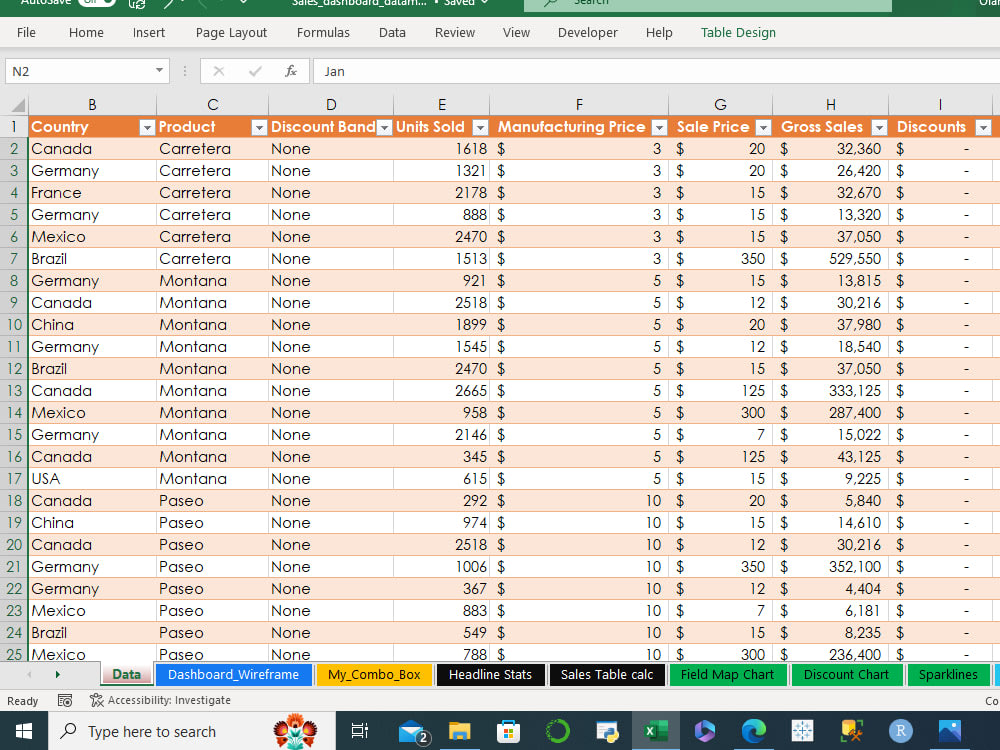
Task: Switch to the Headline Stats sheet tab
Action: [x=490, y=675]
